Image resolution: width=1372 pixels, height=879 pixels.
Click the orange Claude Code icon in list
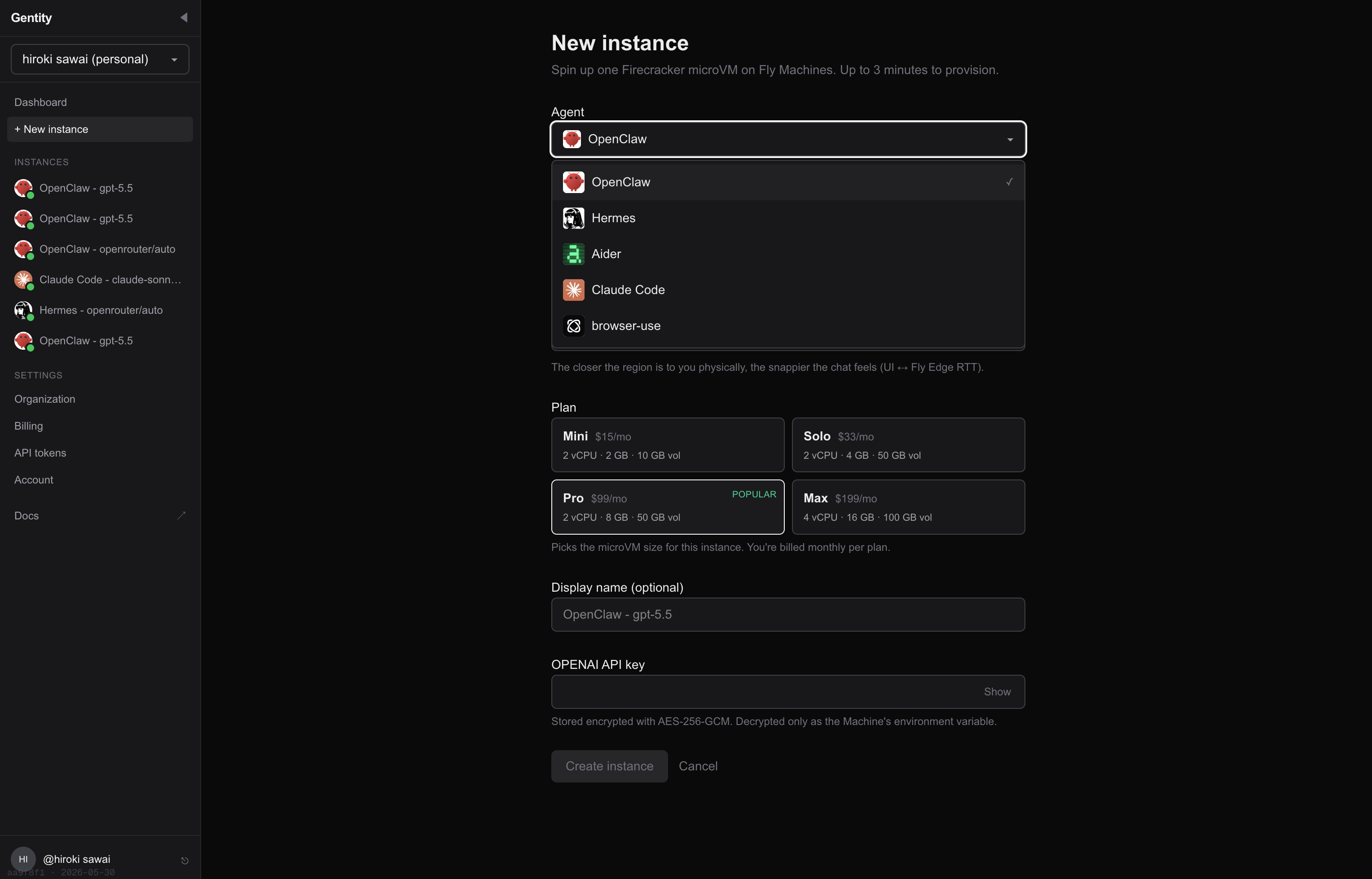574,290
